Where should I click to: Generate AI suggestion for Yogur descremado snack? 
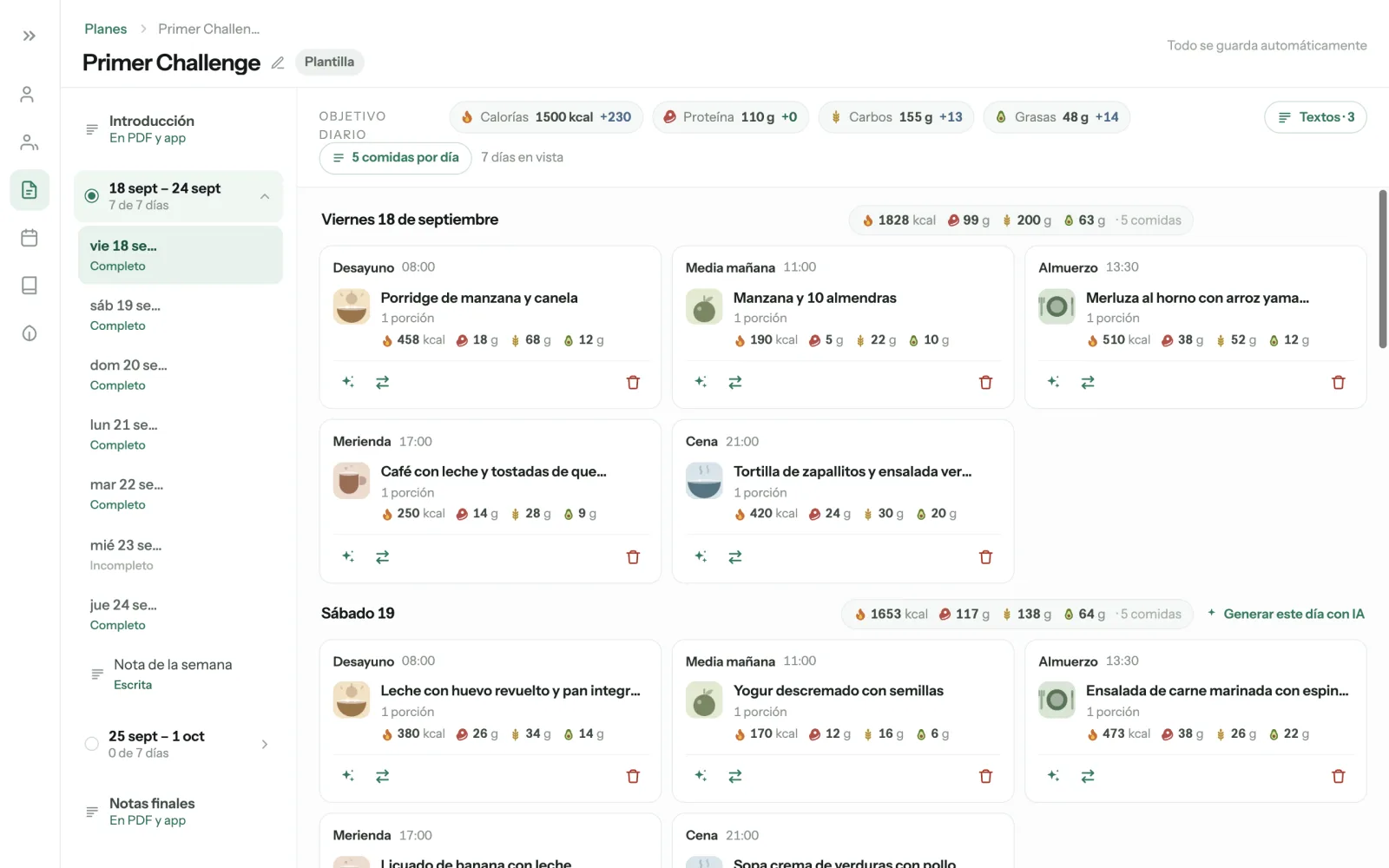[x=701, y=776]
